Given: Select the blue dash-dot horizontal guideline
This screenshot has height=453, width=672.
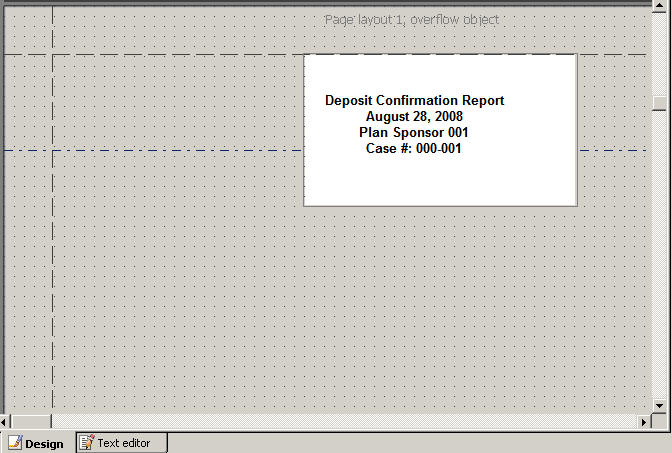Looking at the screenshot, I should [x=150, y=151].
